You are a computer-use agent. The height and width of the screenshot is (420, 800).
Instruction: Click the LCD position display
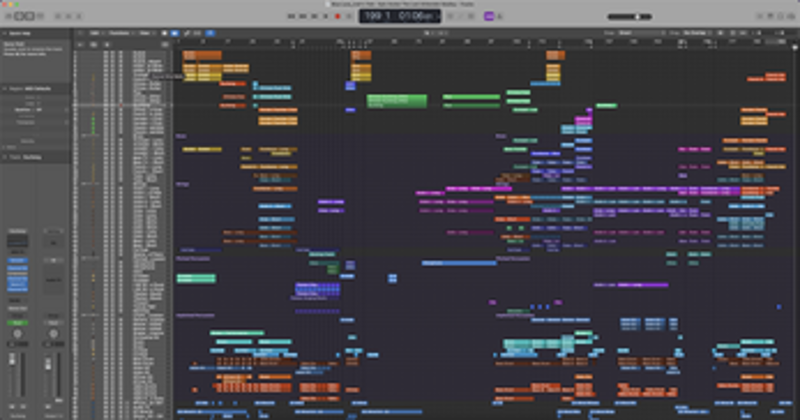(x=399, y=16)
